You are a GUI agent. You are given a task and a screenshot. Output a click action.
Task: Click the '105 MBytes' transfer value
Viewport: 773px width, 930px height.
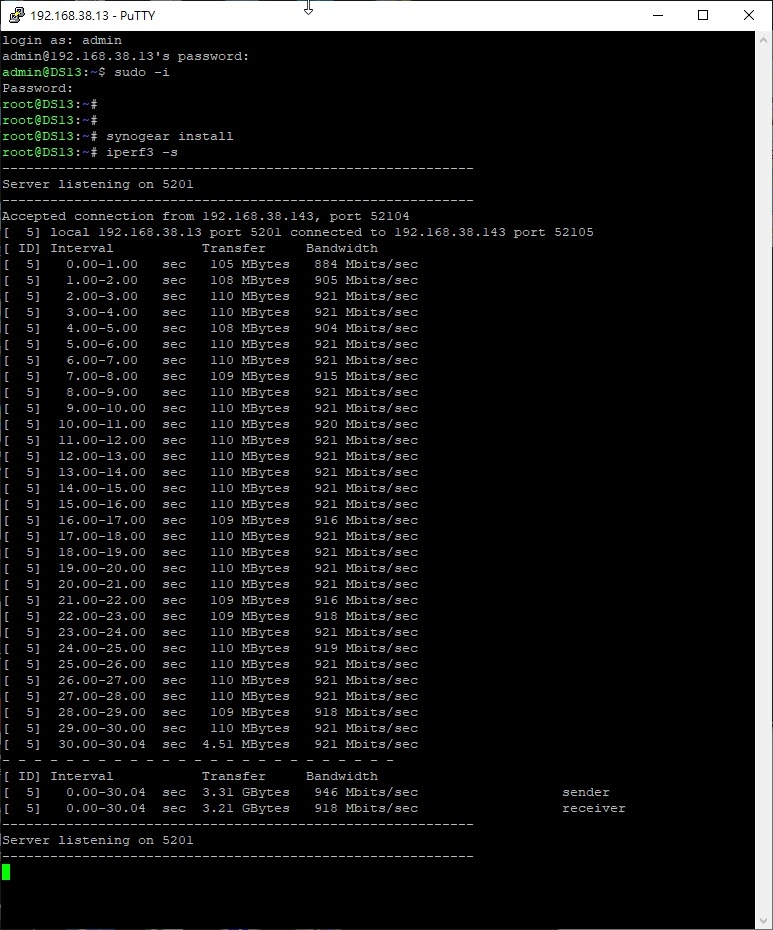pos(250,265)
